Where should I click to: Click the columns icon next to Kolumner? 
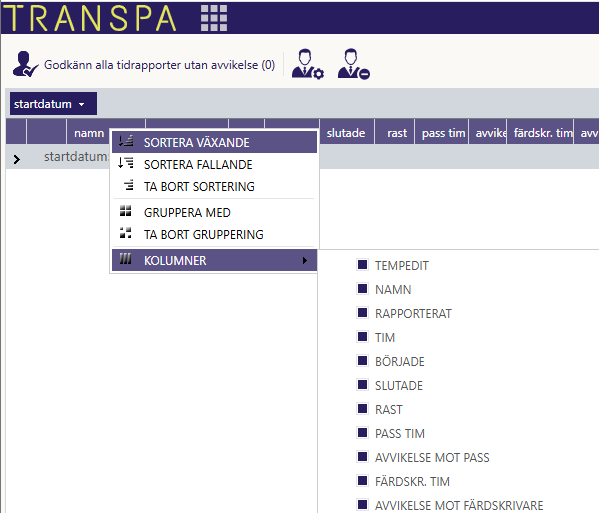[x=125, y=259]
